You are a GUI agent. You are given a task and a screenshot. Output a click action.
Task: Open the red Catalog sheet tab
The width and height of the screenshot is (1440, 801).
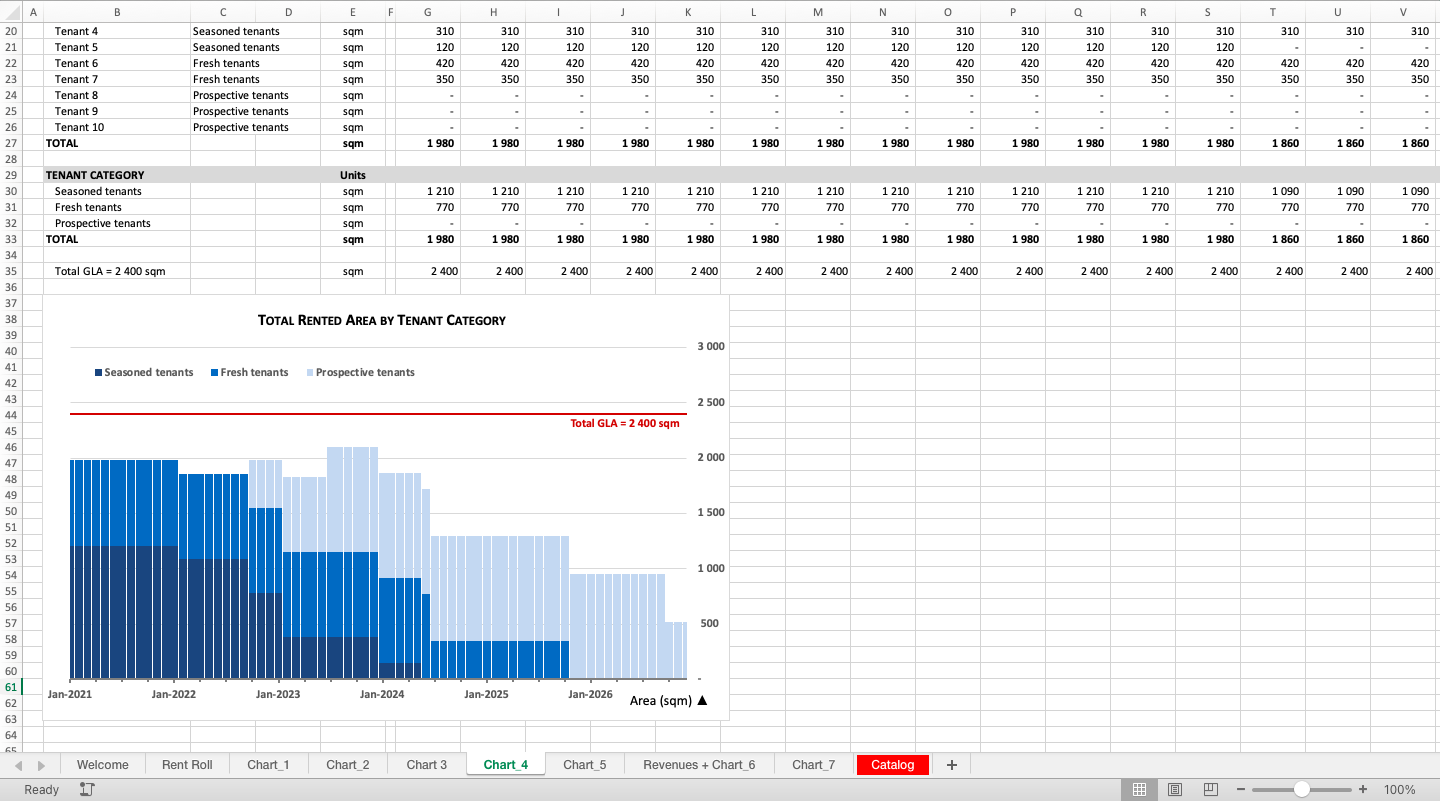click(893, 764)
